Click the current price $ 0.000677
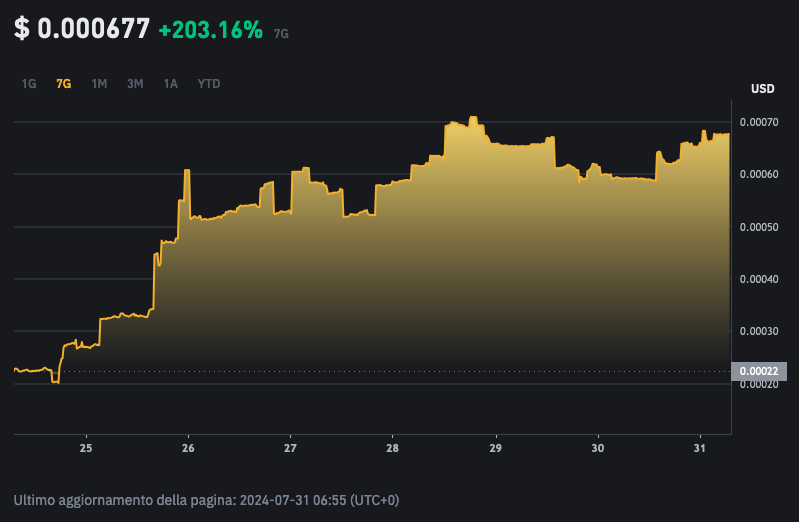The height and width of the screenshot is (522, 799). (x=81, y=29)
